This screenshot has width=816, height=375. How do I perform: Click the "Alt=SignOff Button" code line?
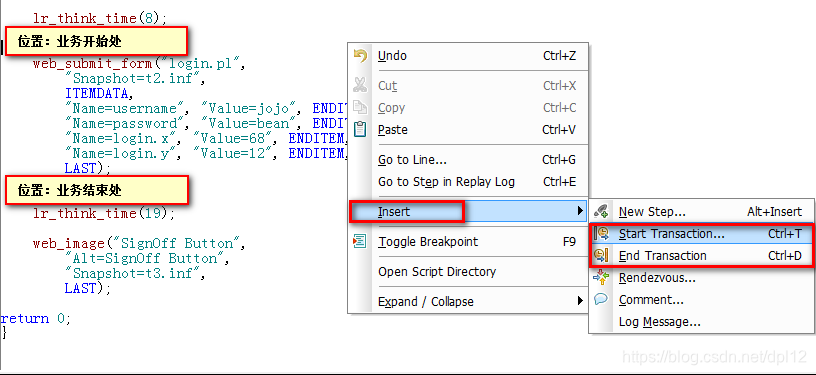tap(147, 258)
